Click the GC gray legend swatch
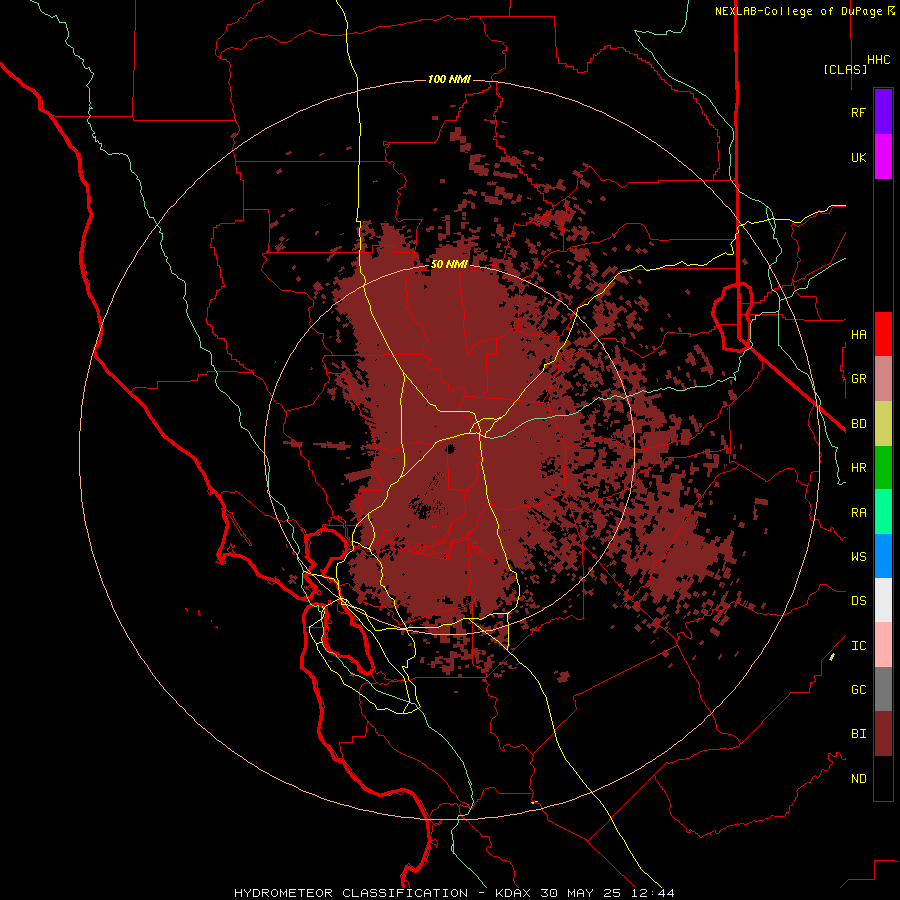Viewport: 900px width, 900px height. point(883,690)
